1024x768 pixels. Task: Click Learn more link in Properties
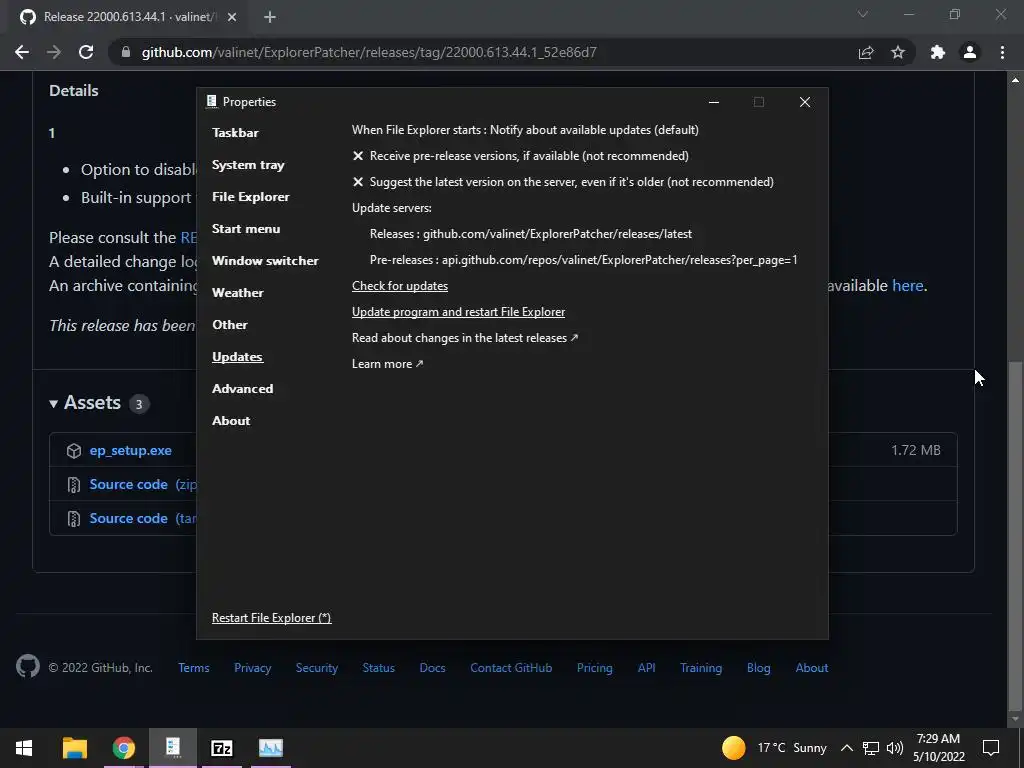point(387,364)
